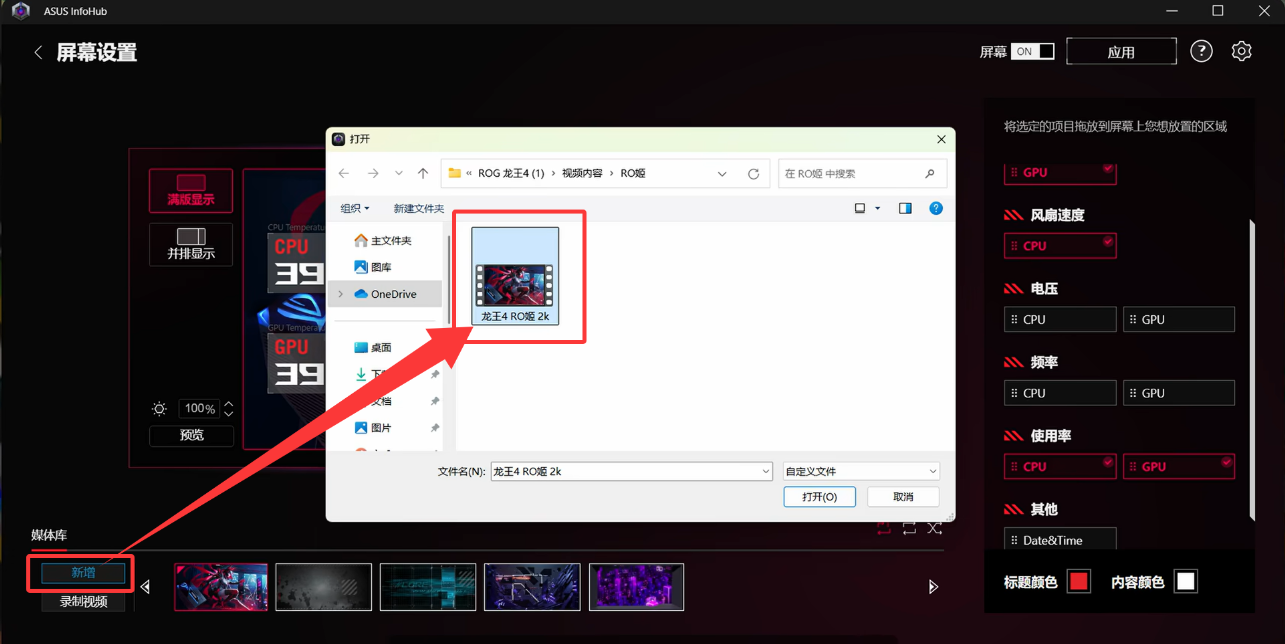1285x644 pixels.
Task: Open the 媒体库 media library tab
Action: coord(49,535)
